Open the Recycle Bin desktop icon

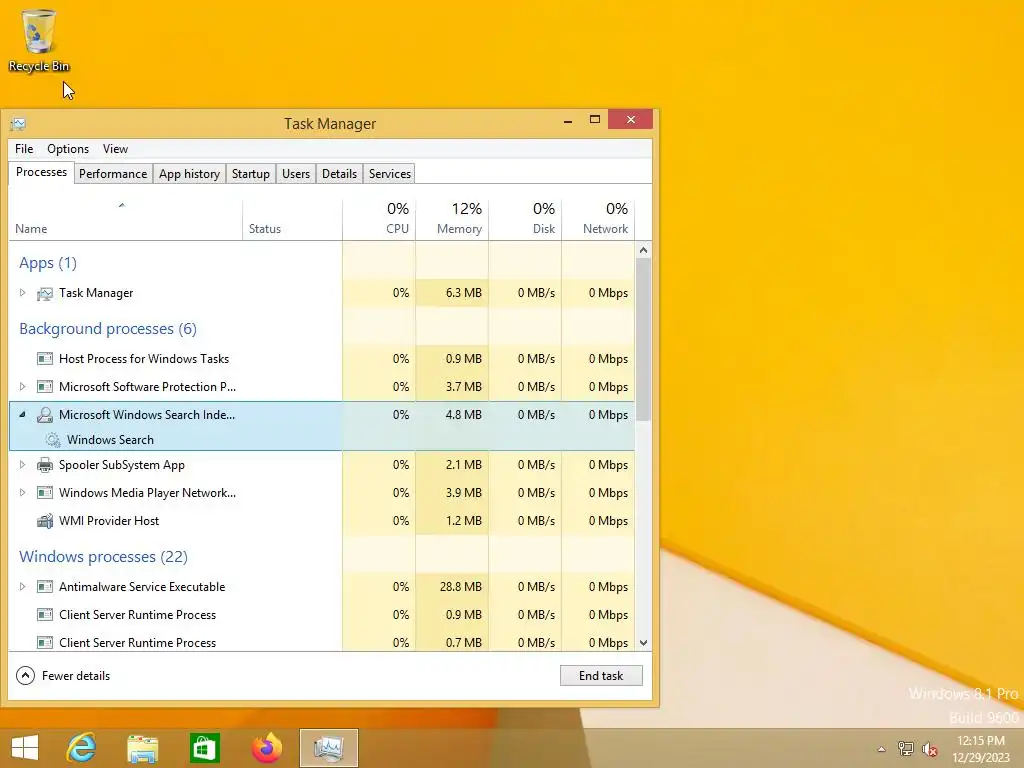[x=39, y=39]
